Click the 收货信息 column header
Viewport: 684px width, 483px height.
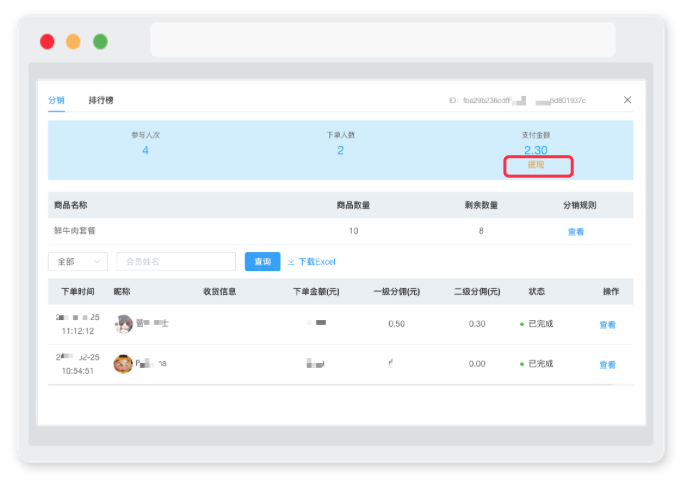(219, 291)
